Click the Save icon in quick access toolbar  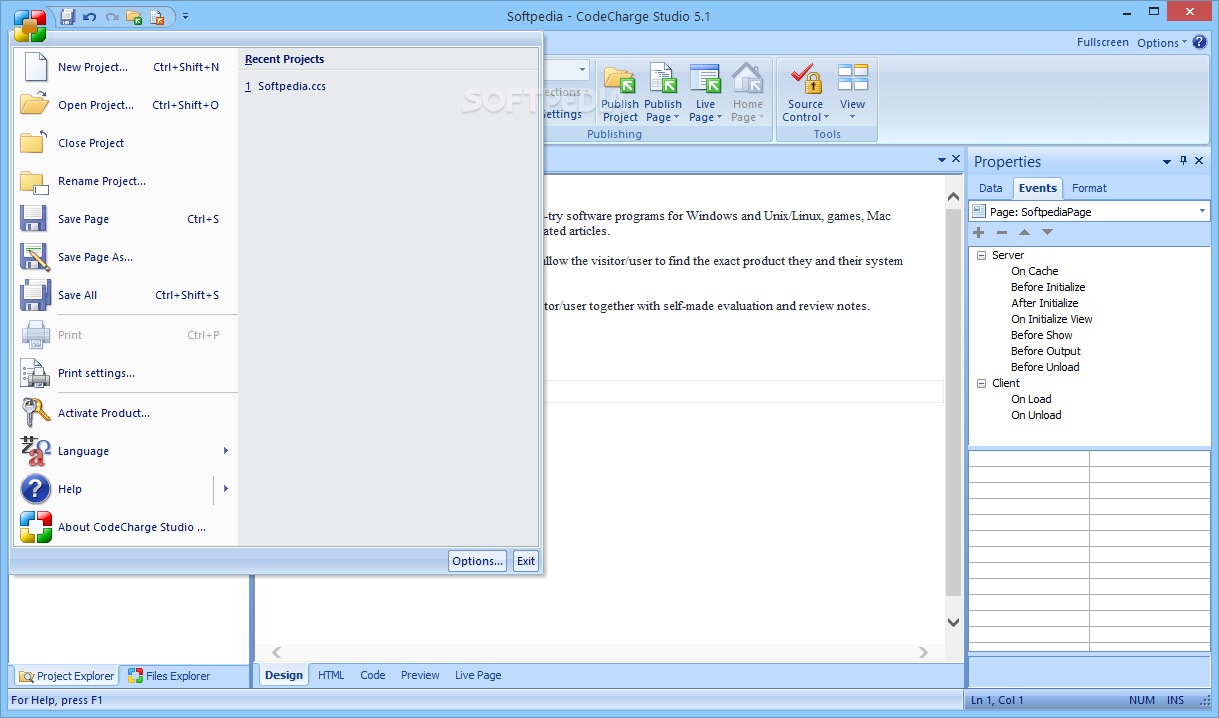coord(67,16)
